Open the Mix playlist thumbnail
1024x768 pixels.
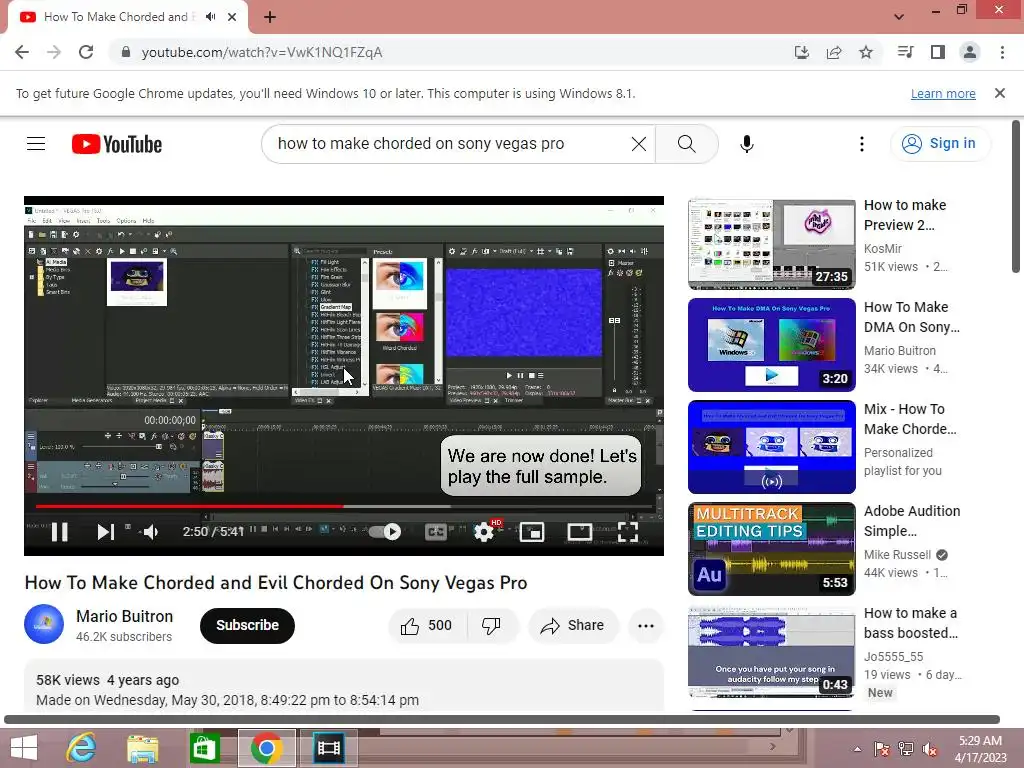tap(771, 447)
